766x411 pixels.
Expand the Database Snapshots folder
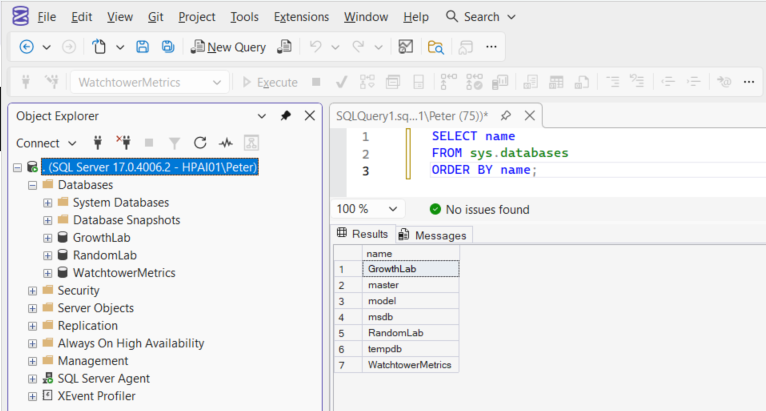click(x=47, y=220)
